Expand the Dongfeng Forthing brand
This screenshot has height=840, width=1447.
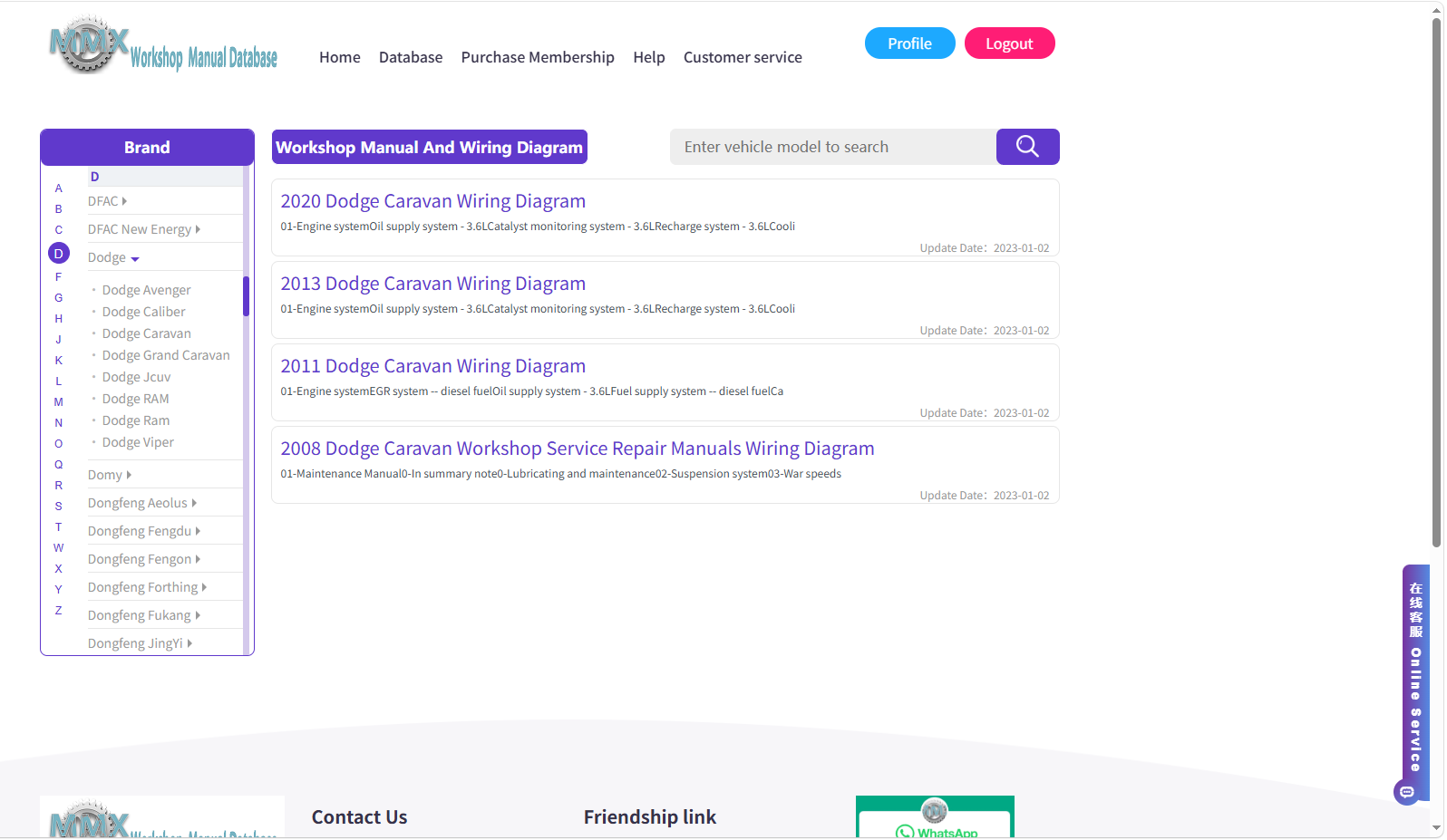coord(148,587)
